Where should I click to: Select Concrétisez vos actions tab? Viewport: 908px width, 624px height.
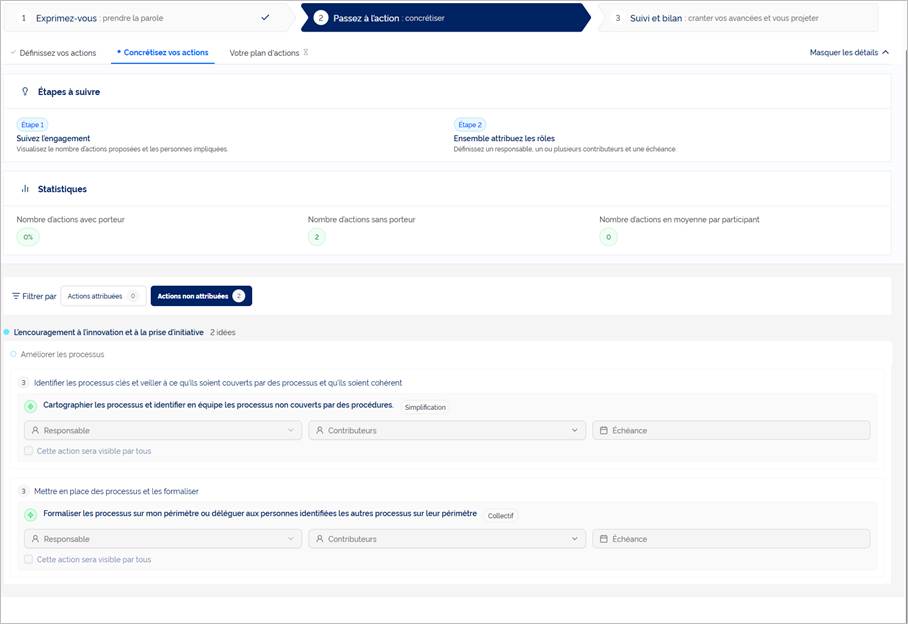pyautogui.click(x=163, y=53)
